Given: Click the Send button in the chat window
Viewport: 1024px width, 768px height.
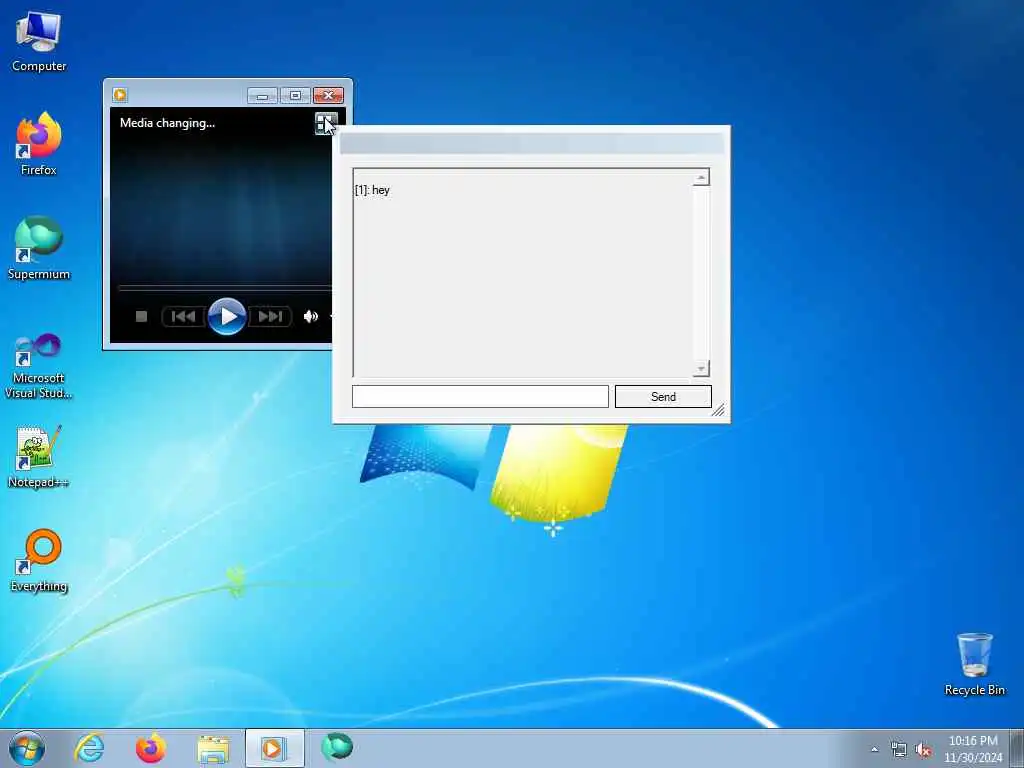Looking at the screenshot, I should coord(663,396).
